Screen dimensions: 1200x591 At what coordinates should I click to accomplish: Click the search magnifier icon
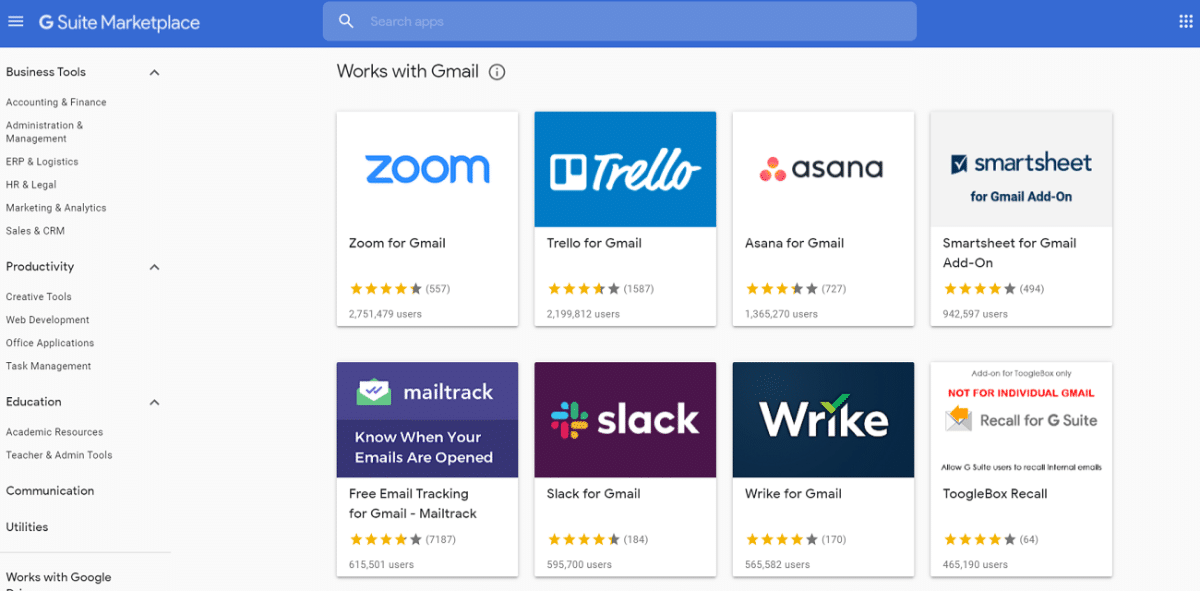tap(345, 20)
